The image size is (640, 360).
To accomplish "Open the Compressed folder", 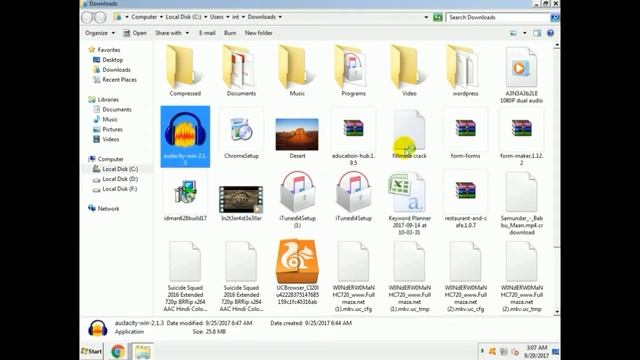I will [x=185, y=71].
